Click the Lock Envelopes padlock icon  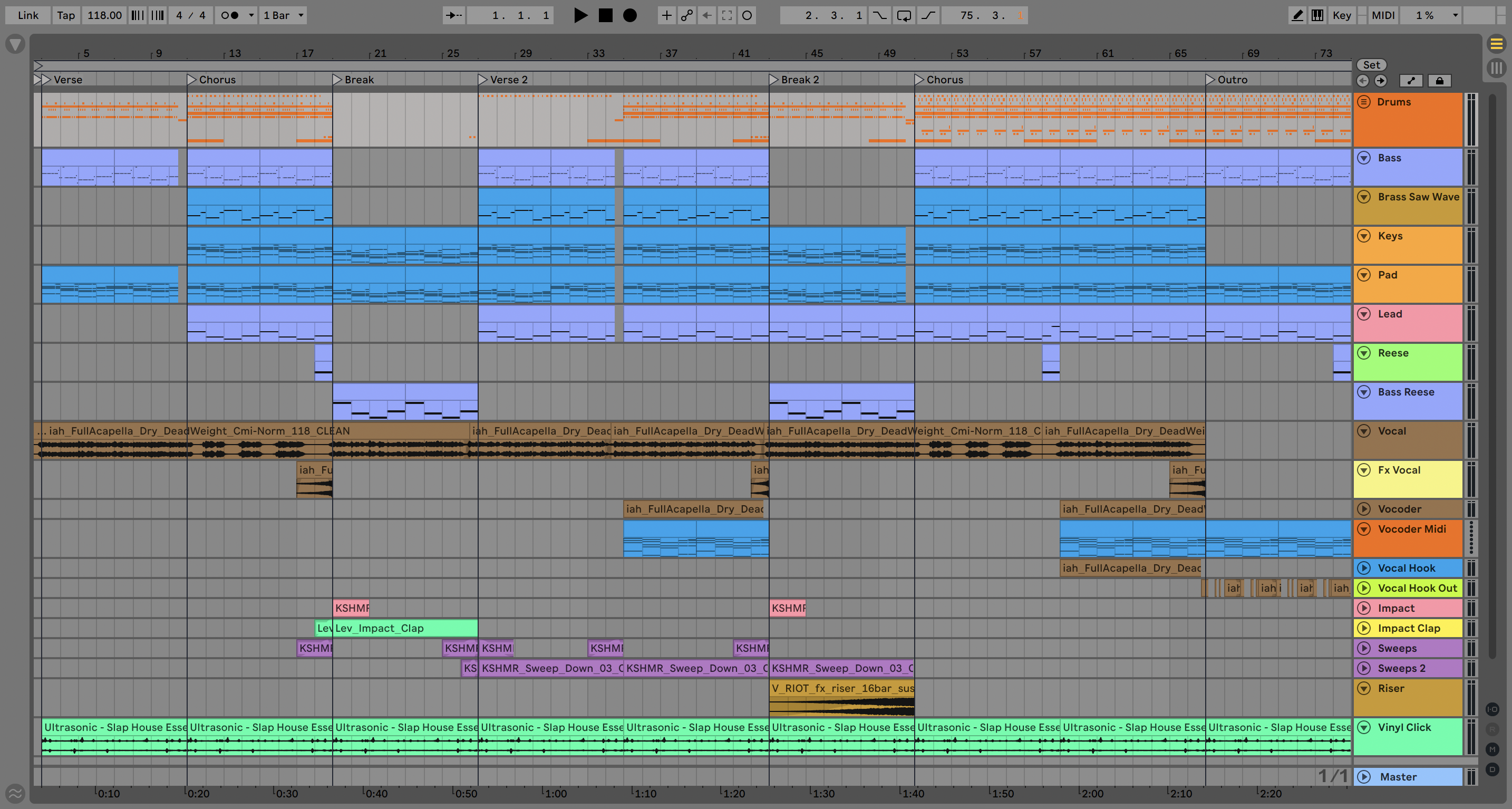coord(1439,81)
